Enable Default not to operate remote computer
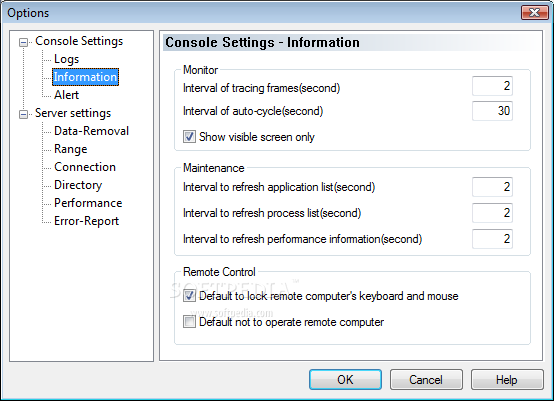Viewport: 554px width, 401px height. (189, 322)
